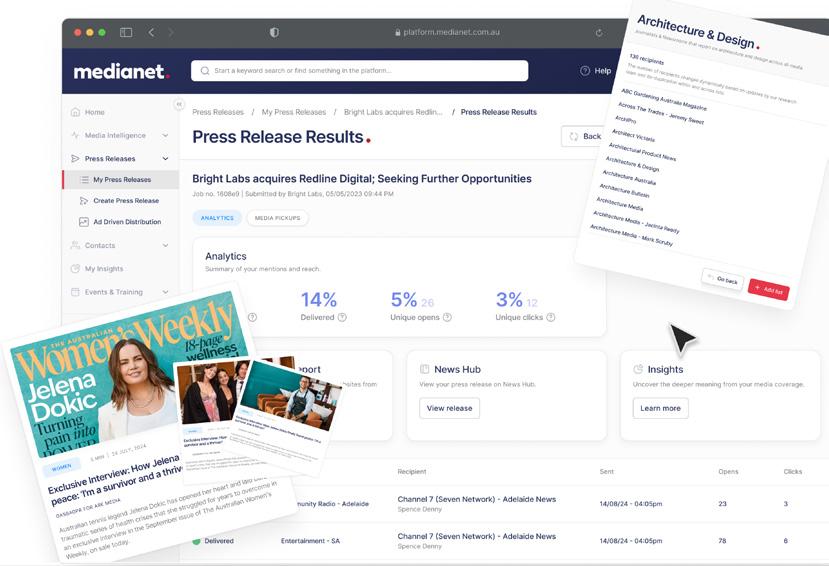829x566 pixels.
Task: Expand the Events & Training chevron
Action: 165,292
